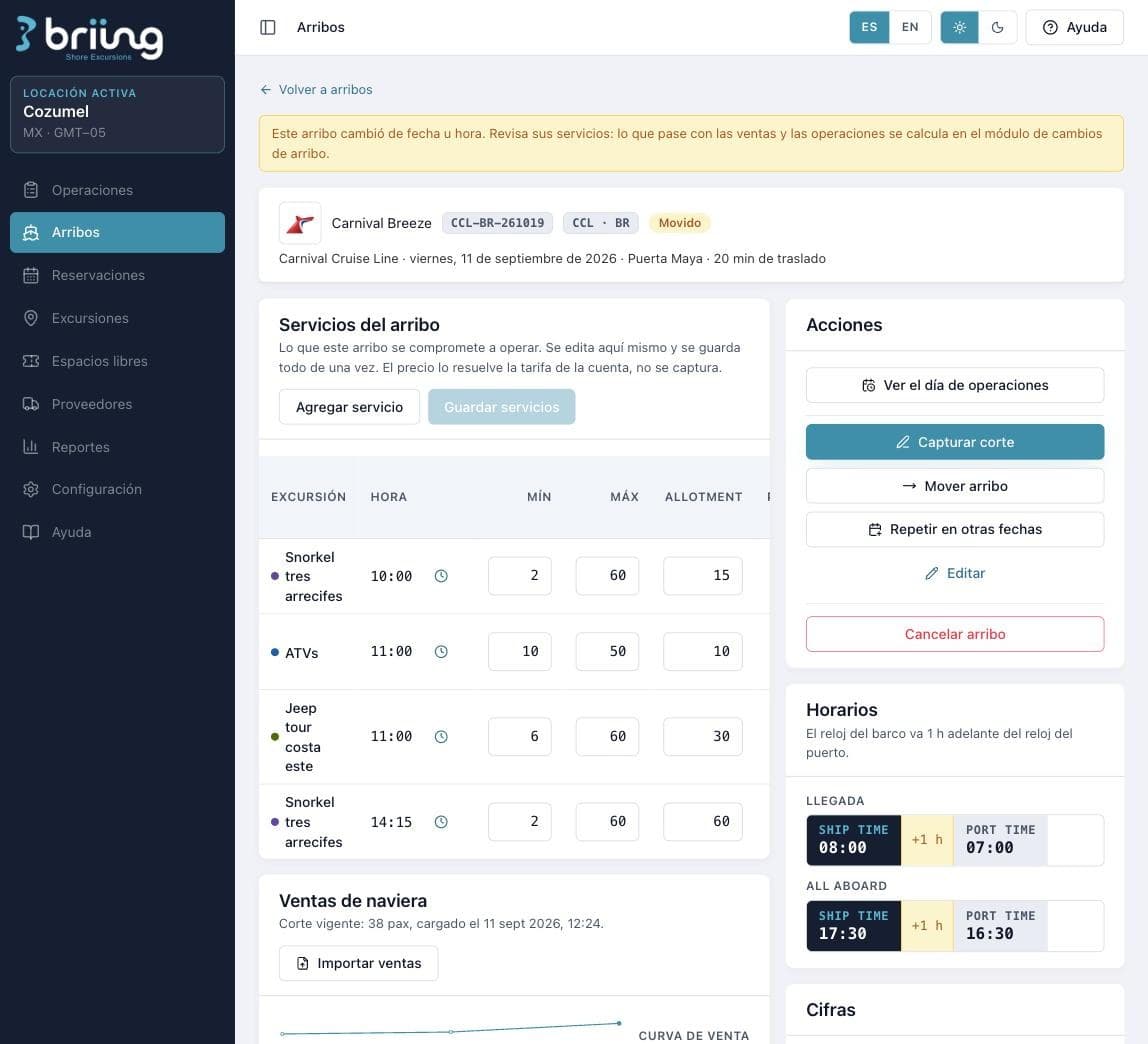Viewport: 1148px width, 1044px height.
Task: Edit Allotment field of Jeep tour row
Action: (703, 737)
